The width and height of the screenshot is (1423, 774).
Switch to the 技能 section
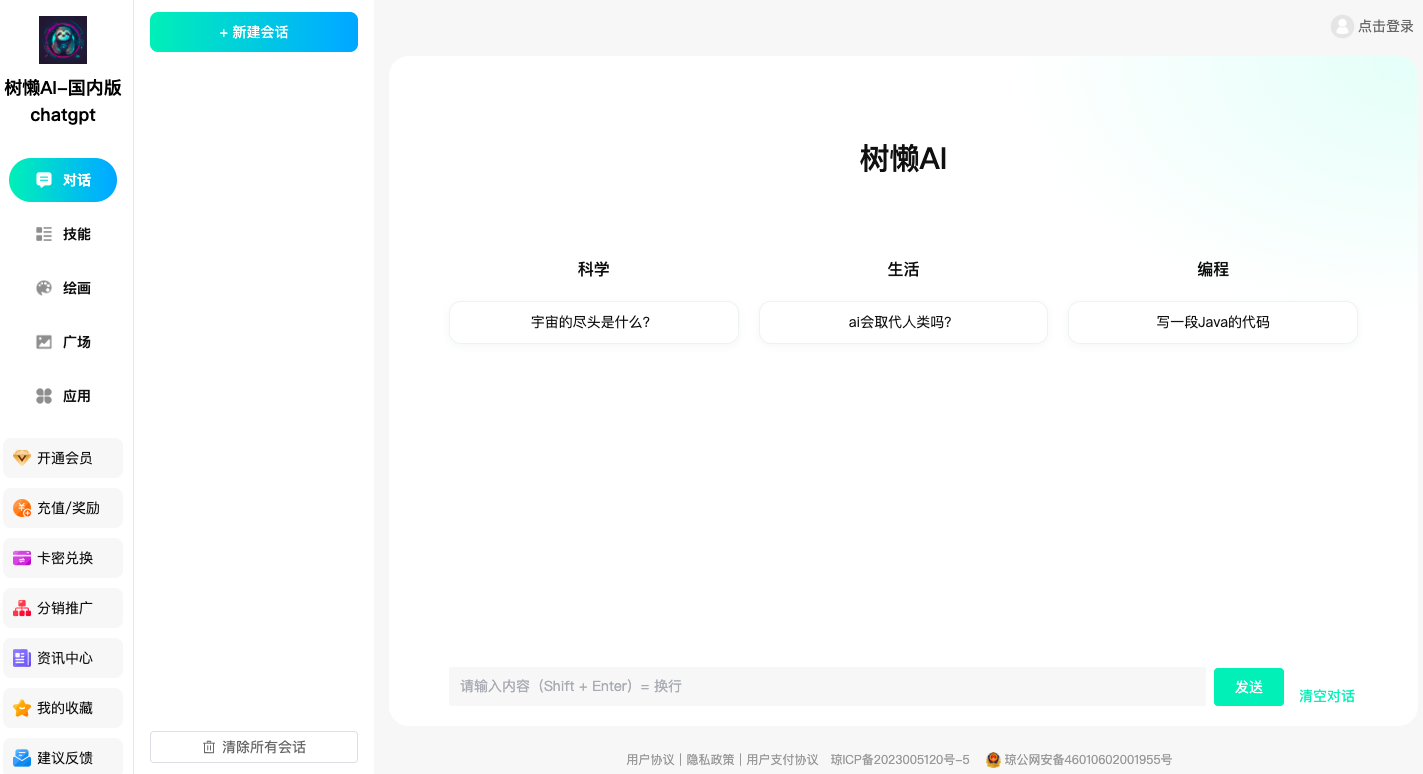pyautogui.click(x=63, y=234)
